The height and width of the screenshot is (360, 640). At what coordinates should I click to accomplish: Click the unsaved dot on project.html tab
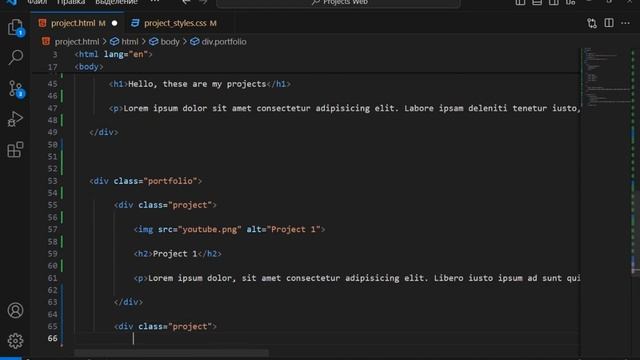point(114,23)
